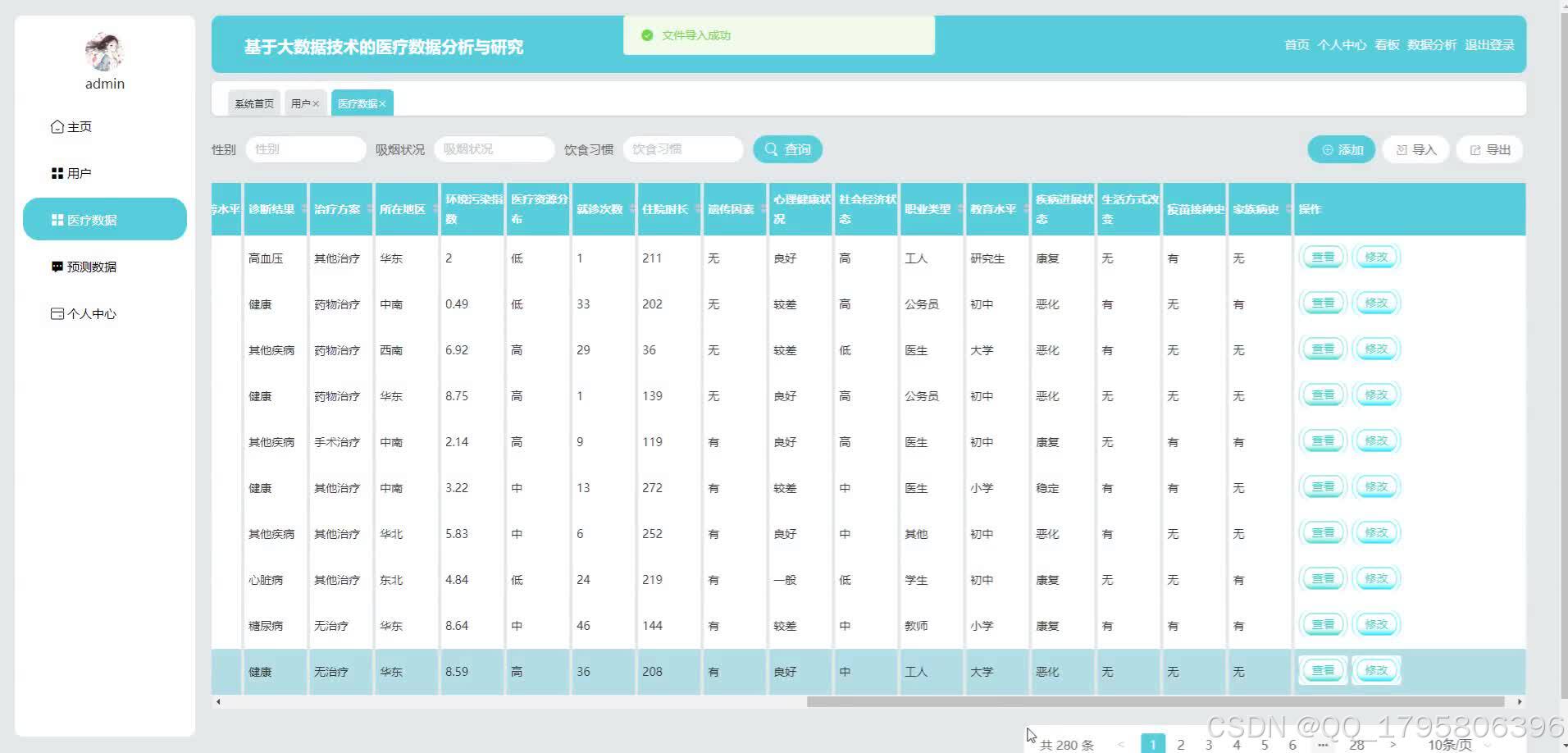1568x753 pixels.
Task: Click the scrollbar left arrow
Action: coord(217,701)
